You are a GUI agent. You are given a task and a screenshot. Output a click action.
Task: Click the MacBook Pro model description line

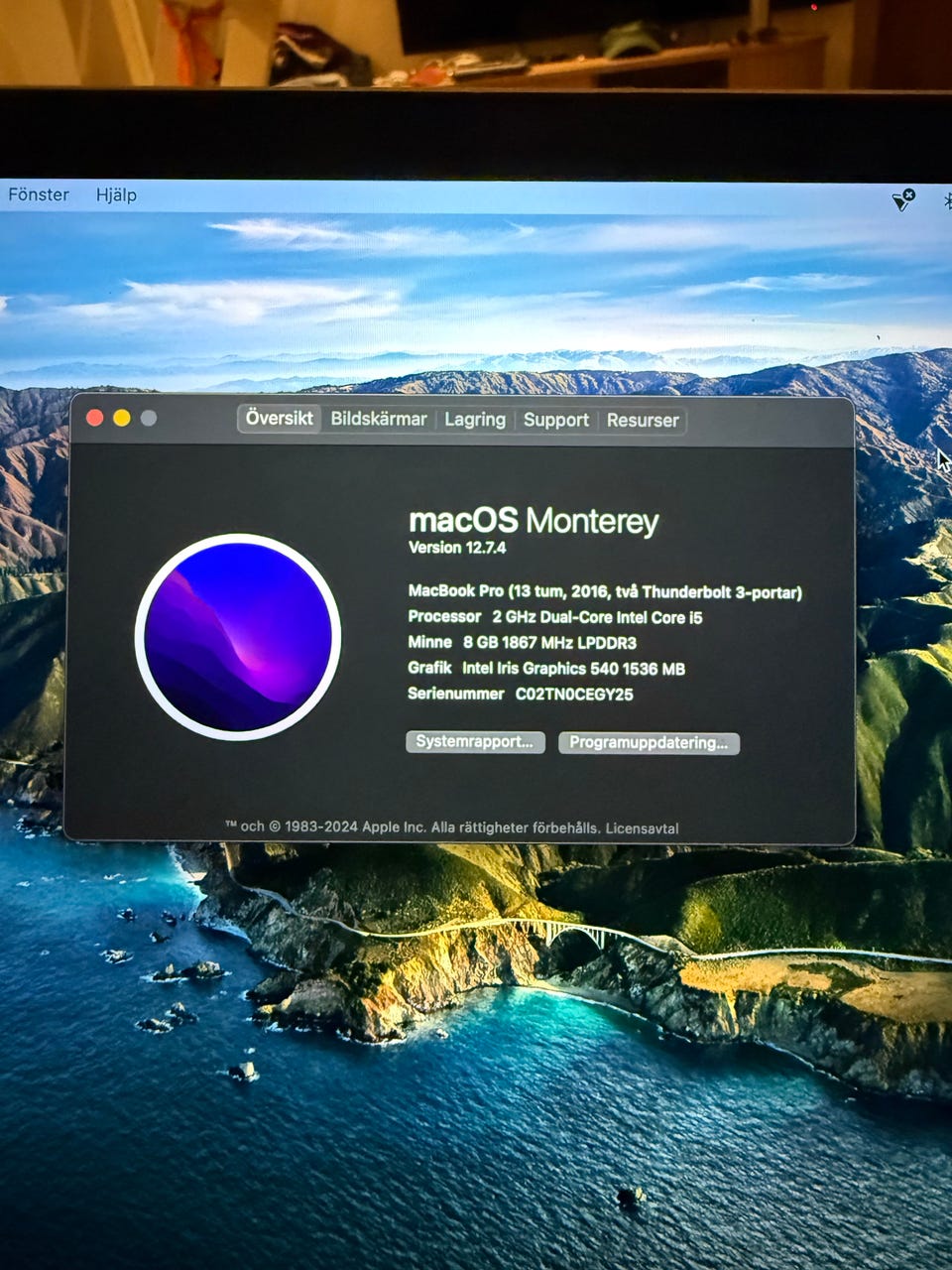point(605,591)
